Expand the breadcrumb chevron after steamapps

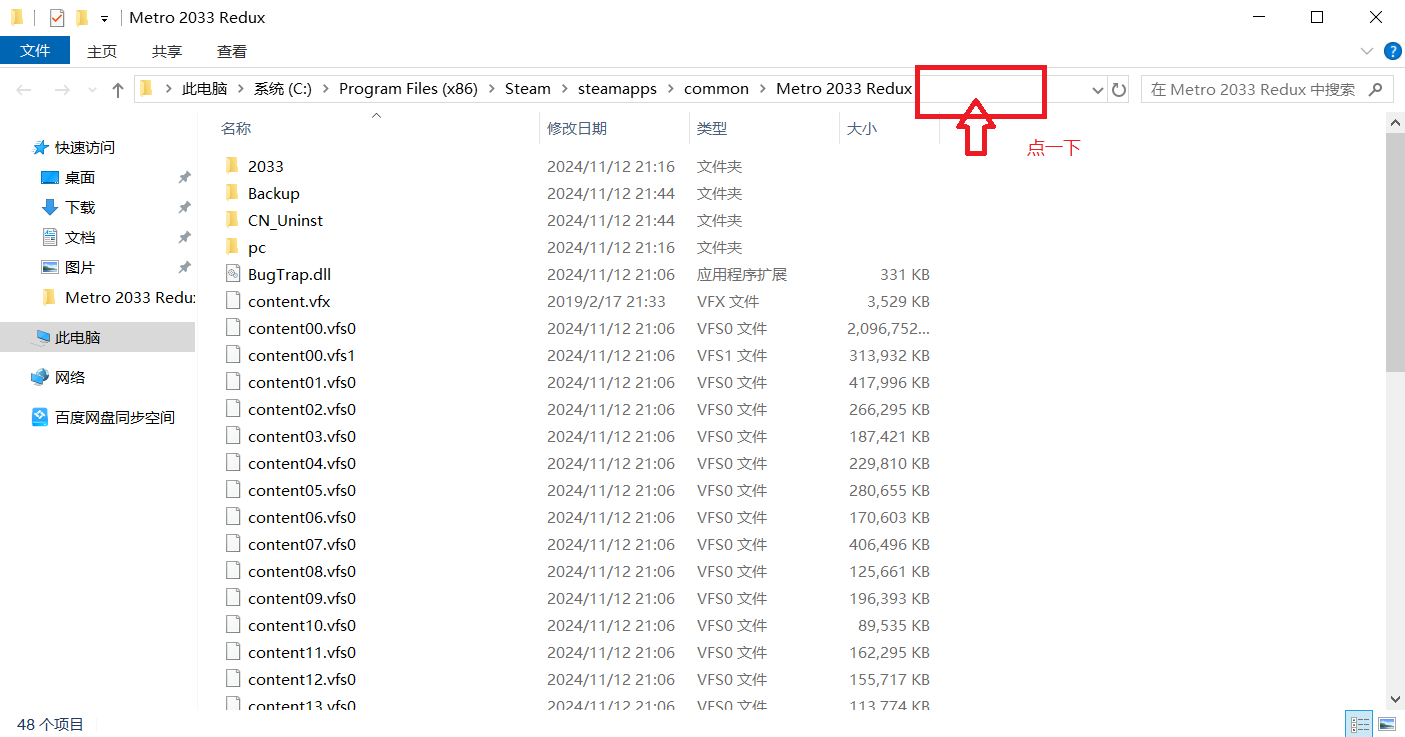coord(671,89)
